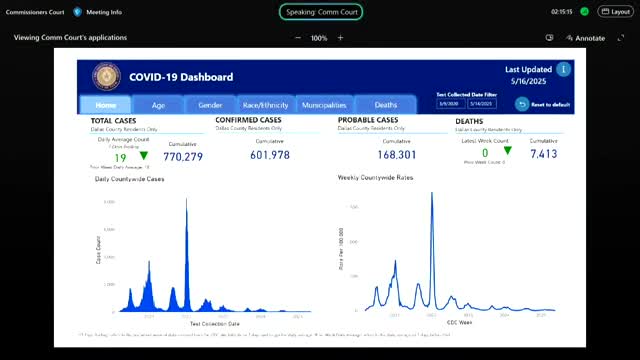Viewport: 640px width, 360px height.
Task: Zoom out with the minus button
Action: (298, 38)
